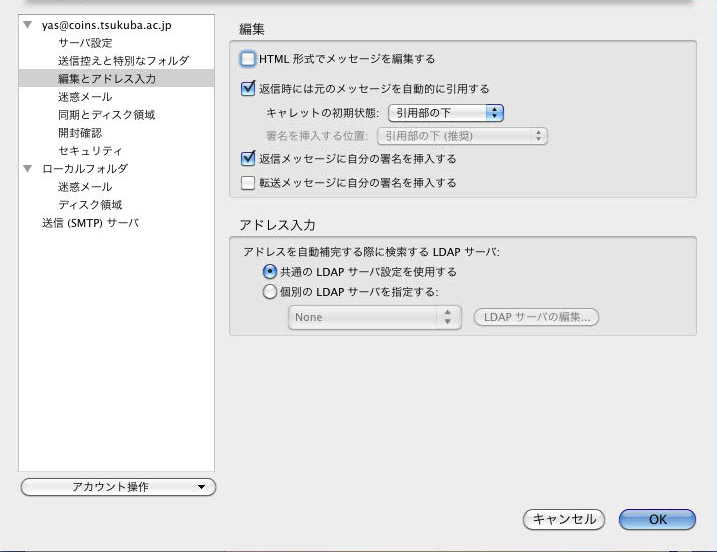
Task: Collapse the yas@coins.tsukuba.ac.jp account tree
Action: click(28, 25)
